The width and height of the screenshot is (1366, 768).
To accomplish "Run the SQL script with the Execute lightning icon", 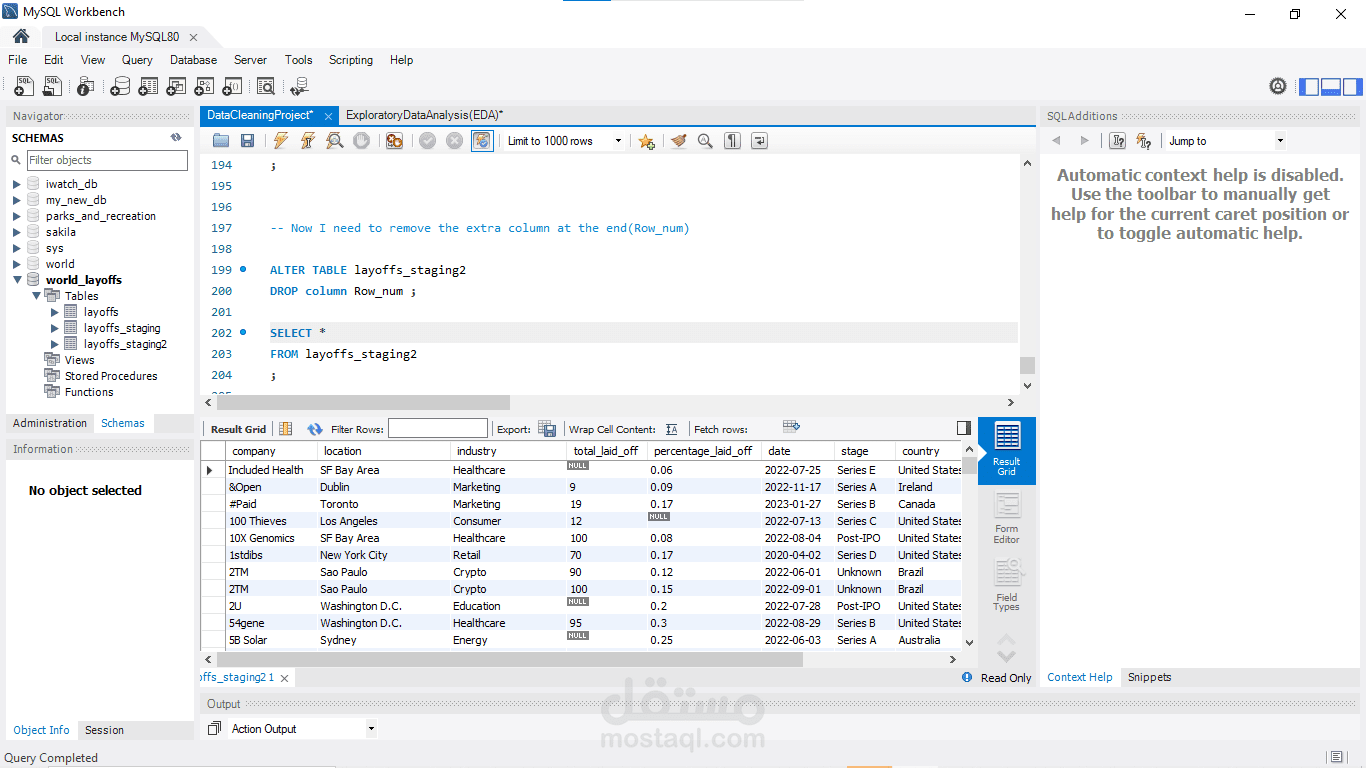I will [x=280, y=140].
